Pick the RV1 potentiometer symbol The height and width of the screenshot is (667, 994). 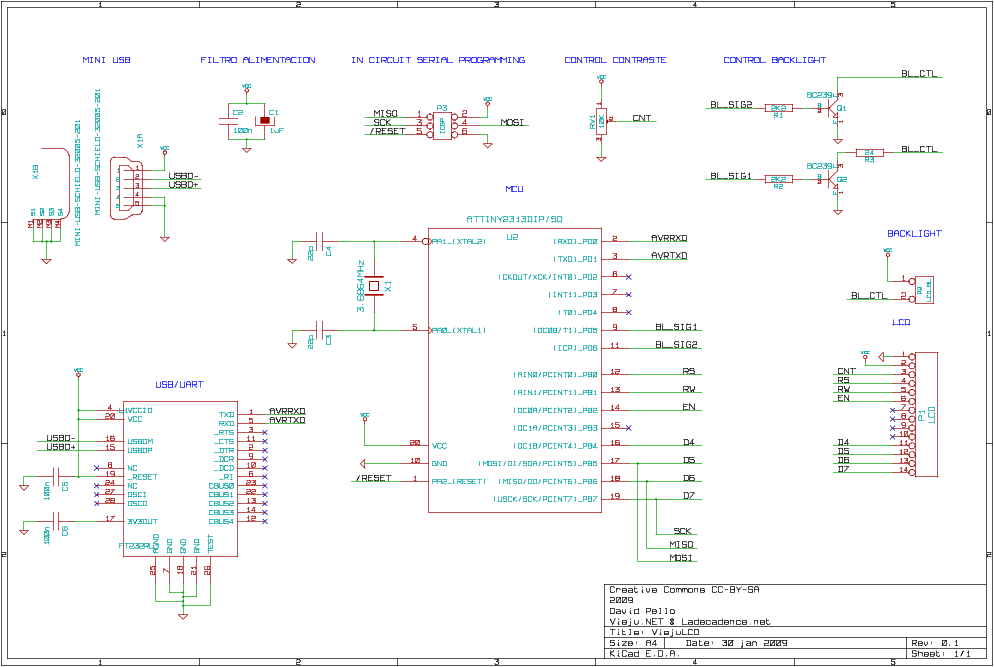point(601,121)
